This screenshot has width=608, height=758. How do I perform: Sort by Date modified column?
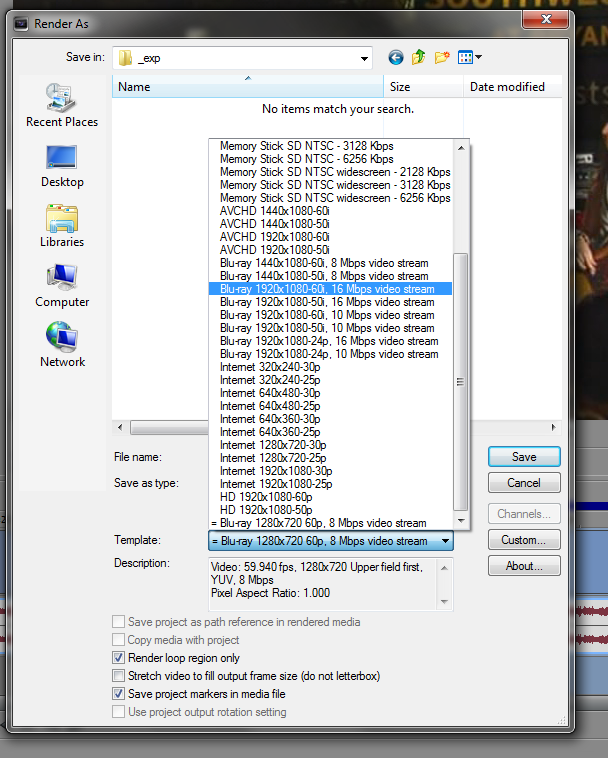coord(512,87)
